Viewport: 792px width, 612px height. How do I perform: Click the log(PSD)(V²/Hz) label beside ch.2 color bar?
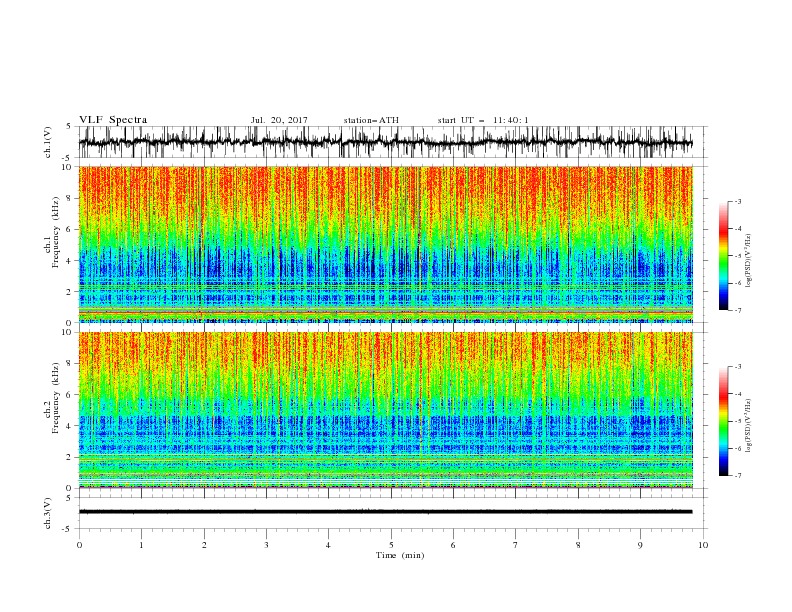(748, 426)
